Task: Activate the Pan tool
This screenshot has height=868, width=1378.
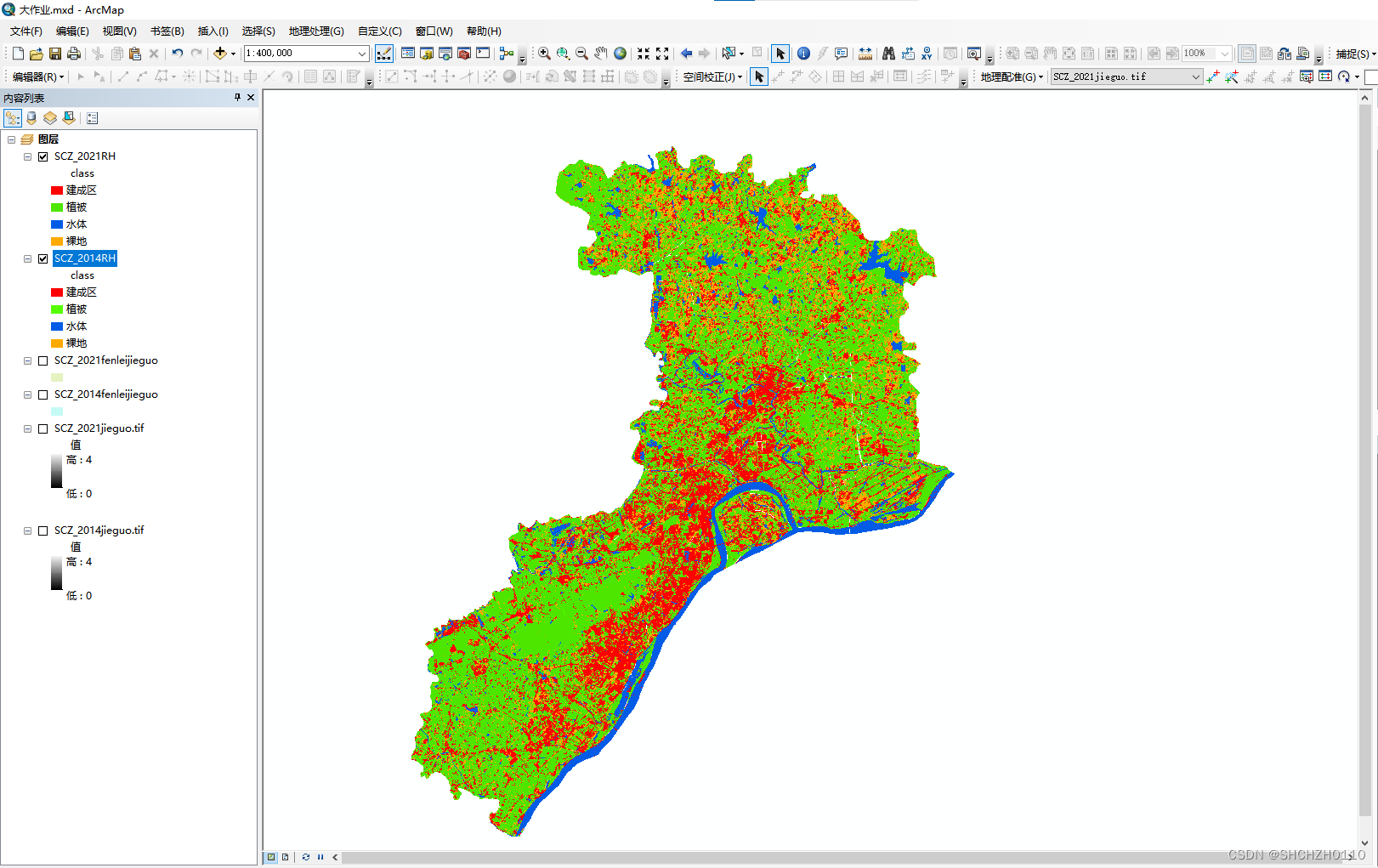Action: [600, 53]
